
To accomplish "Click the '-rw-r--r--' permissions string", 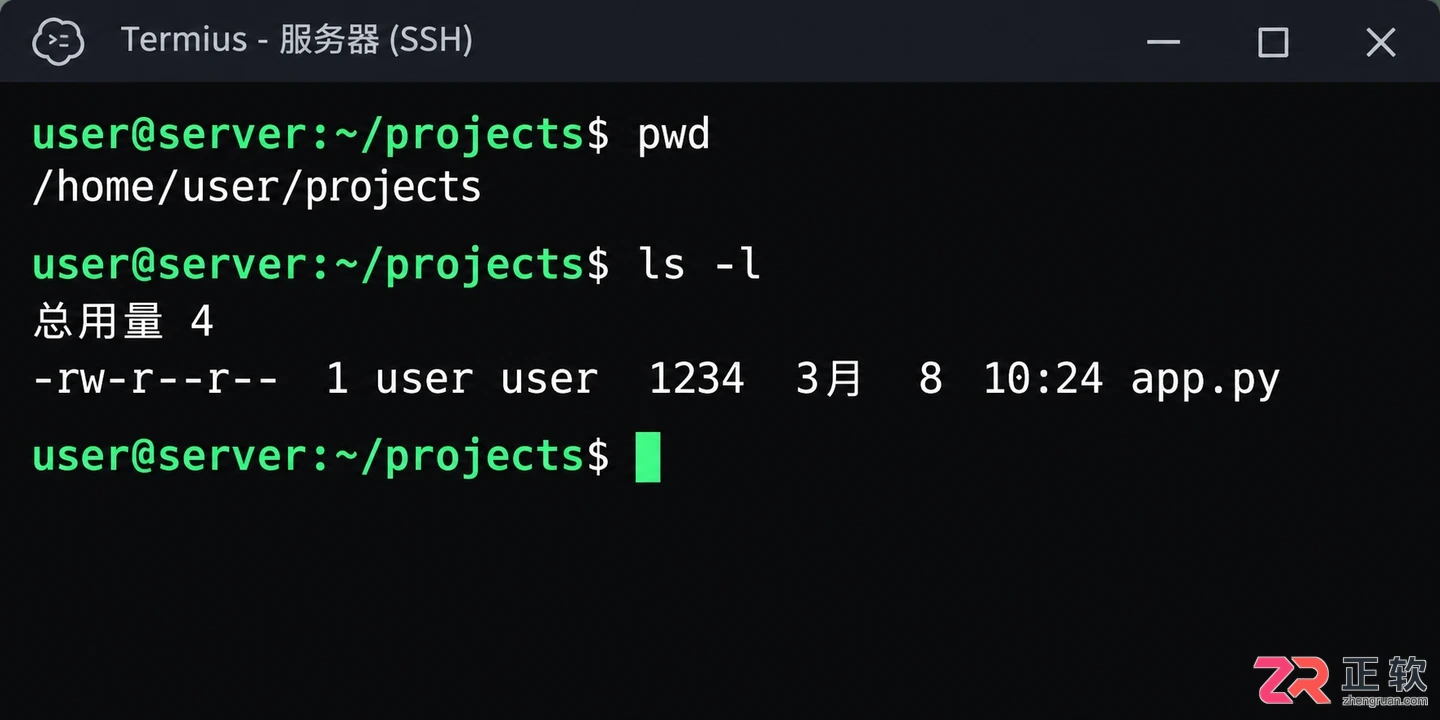I will tap(156, 379).
